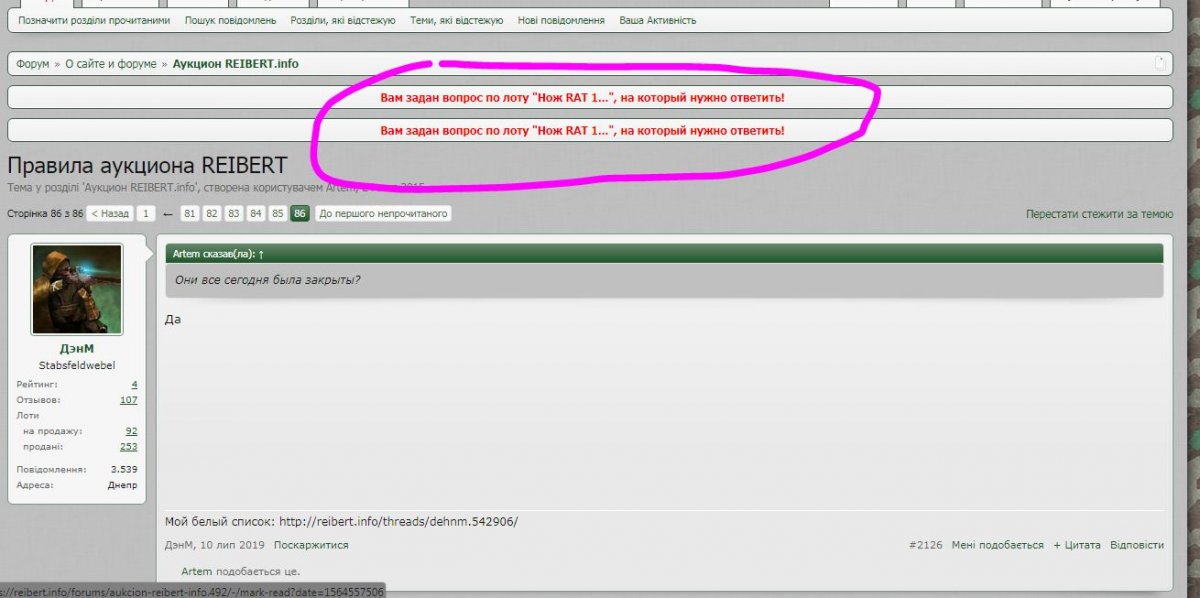Open post number #2126 permalink
The height and width of the screenshot is (598, 1200).
(x=926, y=545)
